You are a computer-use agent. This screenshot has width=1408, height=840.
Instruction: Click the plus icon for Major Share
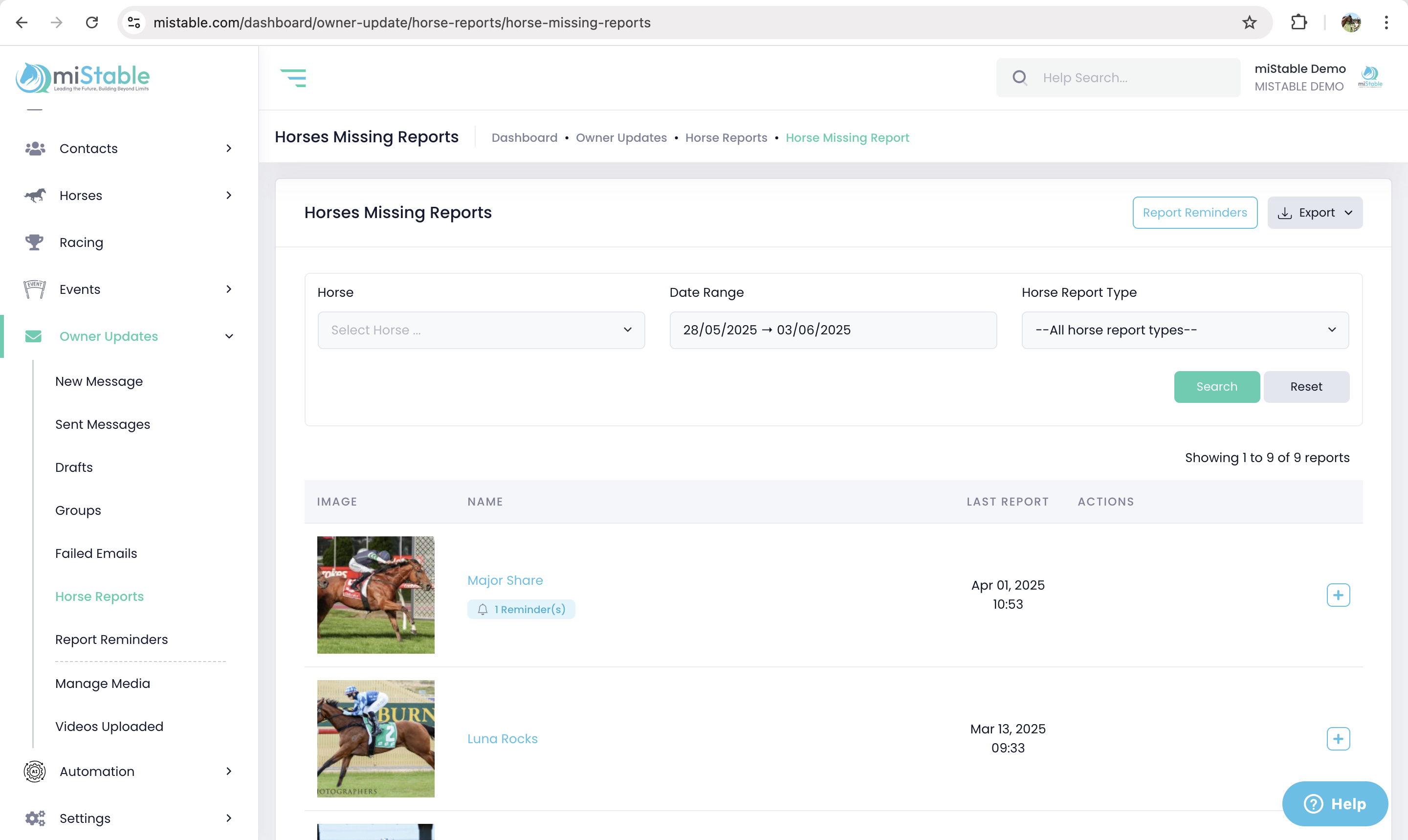[1338, 595]
